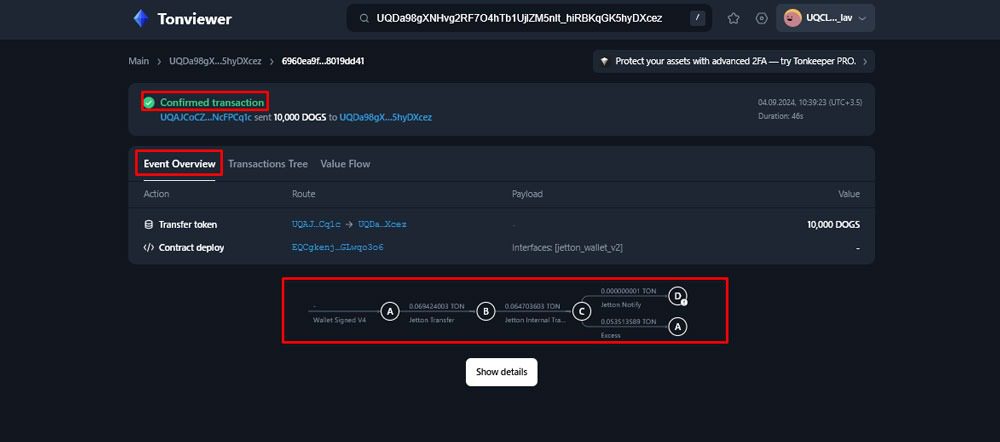Select 0.064703603 TON amount label
The height and width of the screenshot is (442, 1000).
533,306
